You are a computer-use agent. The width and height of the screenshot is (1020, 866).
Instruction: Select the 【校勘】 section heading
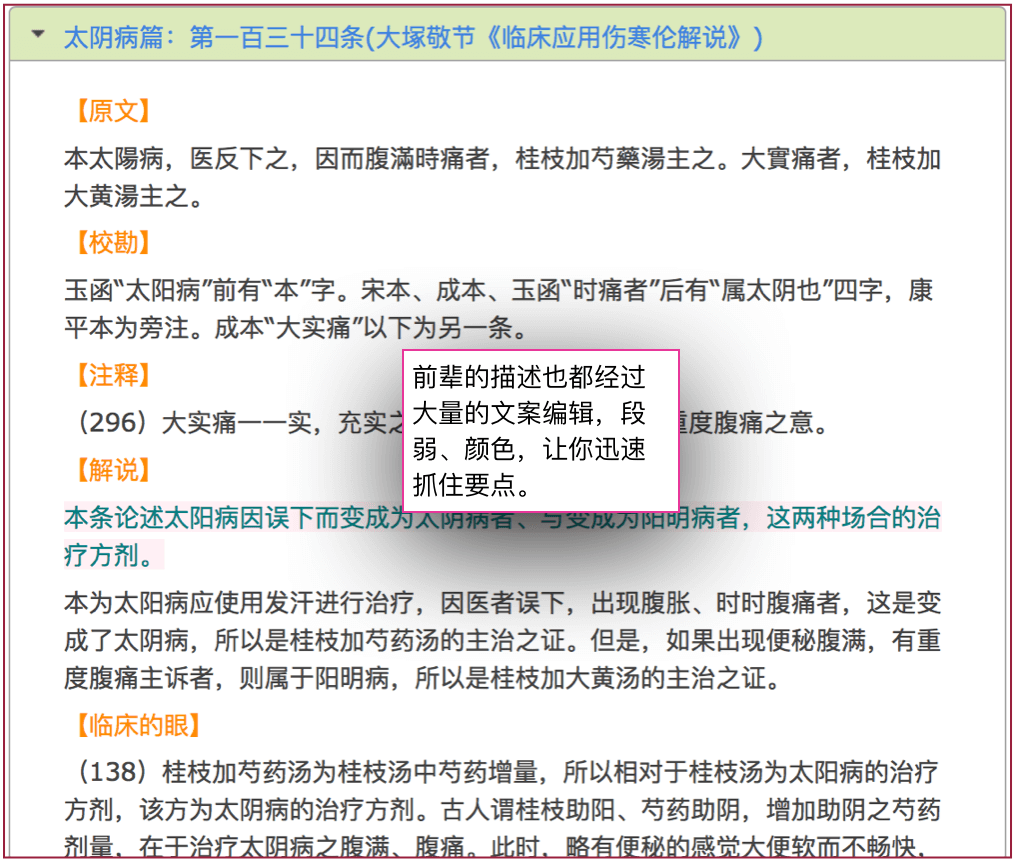[x=111, y=243]
